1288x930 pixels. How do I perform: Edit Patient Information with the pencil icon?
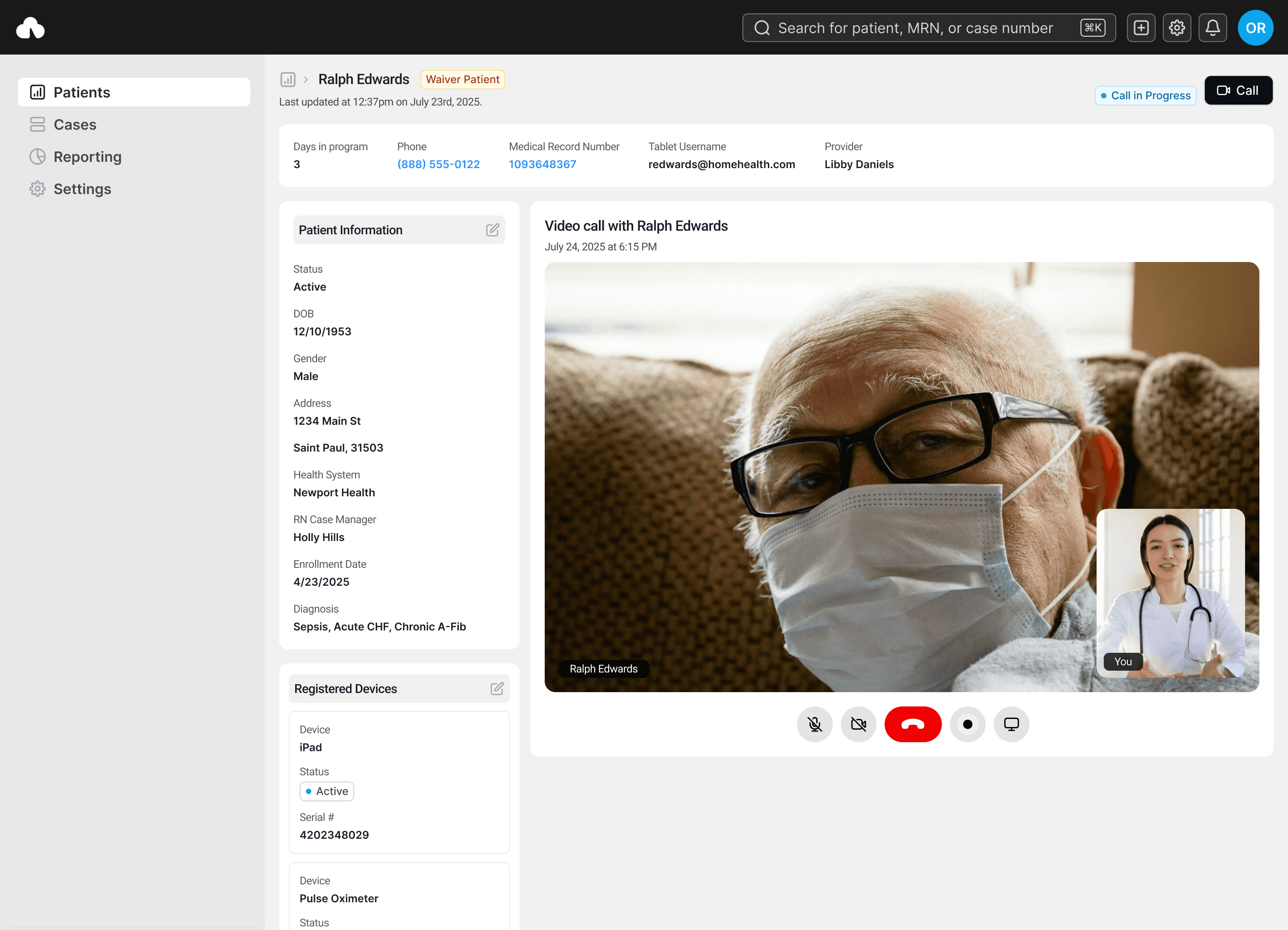(x=492, y=230)
